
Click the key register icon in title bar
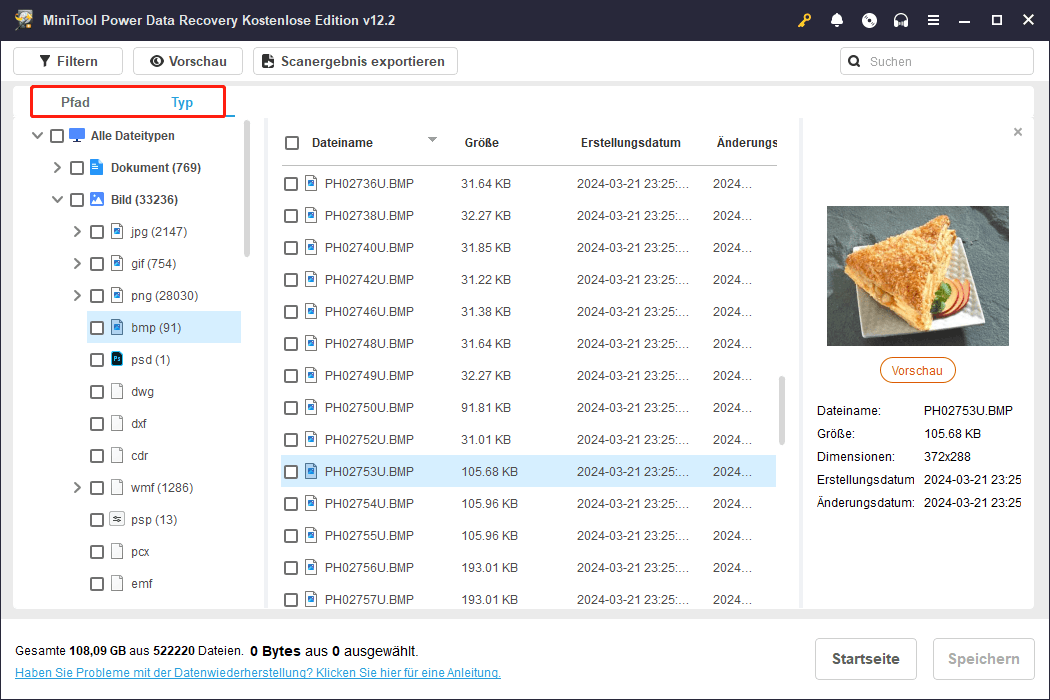pyautogui.click(x=804, y=20)
